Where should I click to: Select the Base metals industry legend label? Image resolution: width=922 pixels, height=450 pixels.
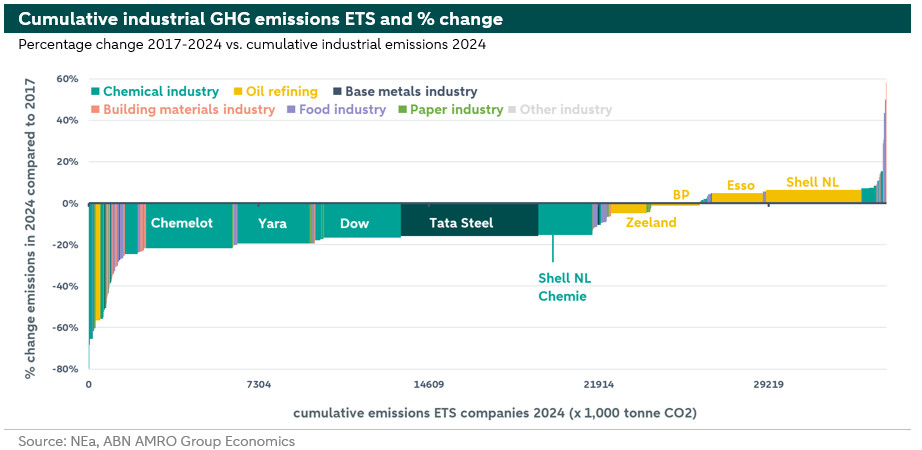coord(411,92)
